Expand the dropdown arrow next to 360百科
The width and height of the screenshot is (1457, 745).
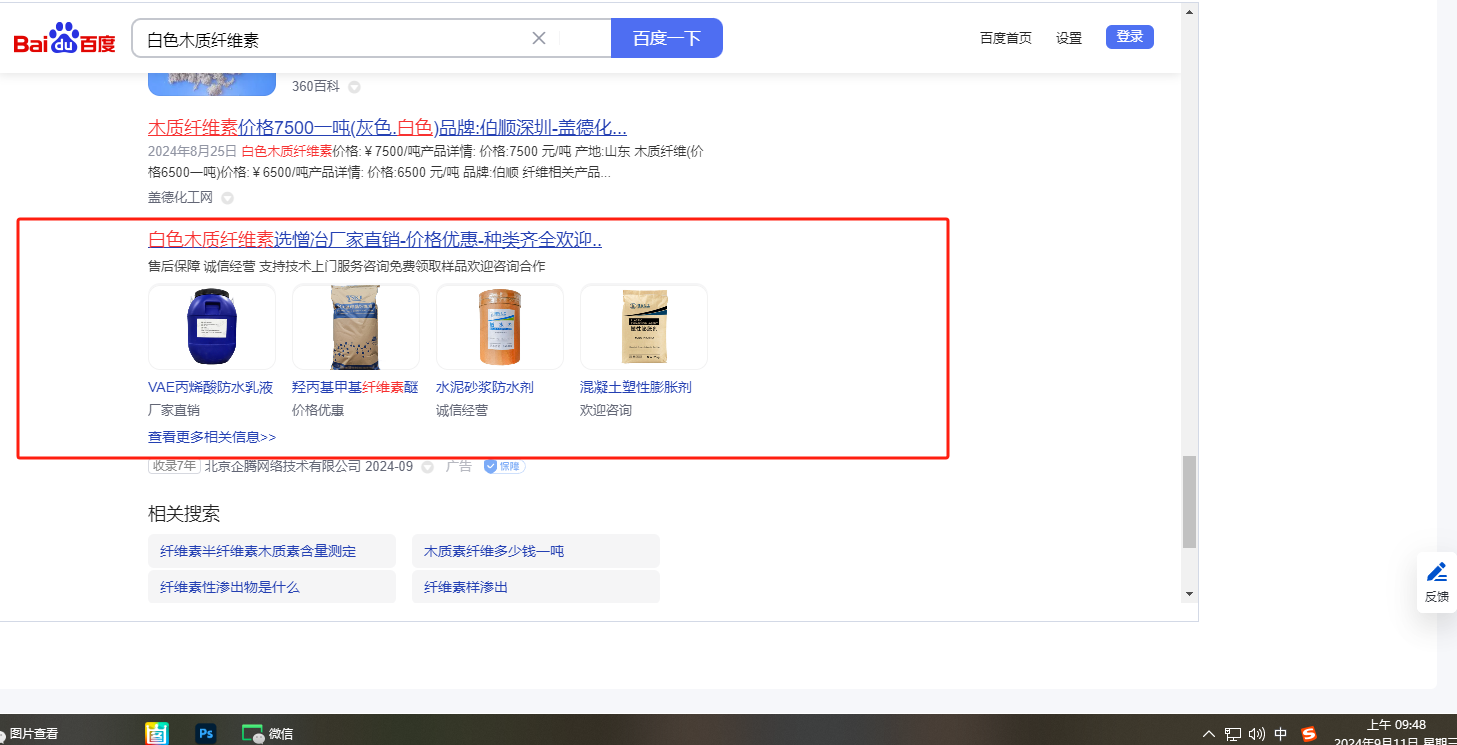(x=354, y=87)
